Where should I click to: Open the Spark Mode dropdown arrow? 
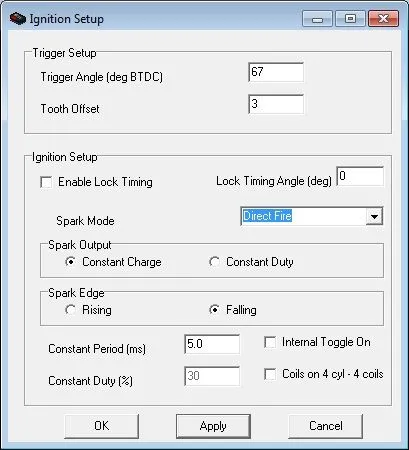point(374,217)
